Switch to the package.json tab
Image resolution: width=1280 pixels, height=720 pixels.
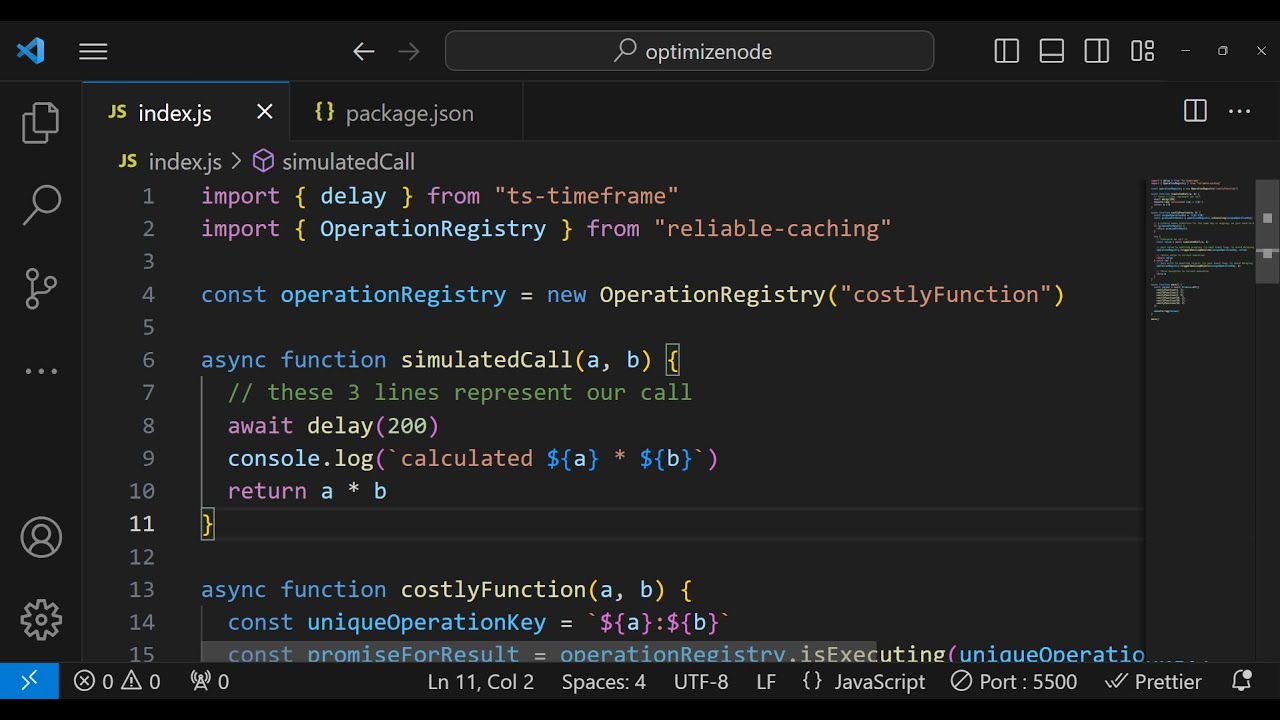click(x=408, y=113)
